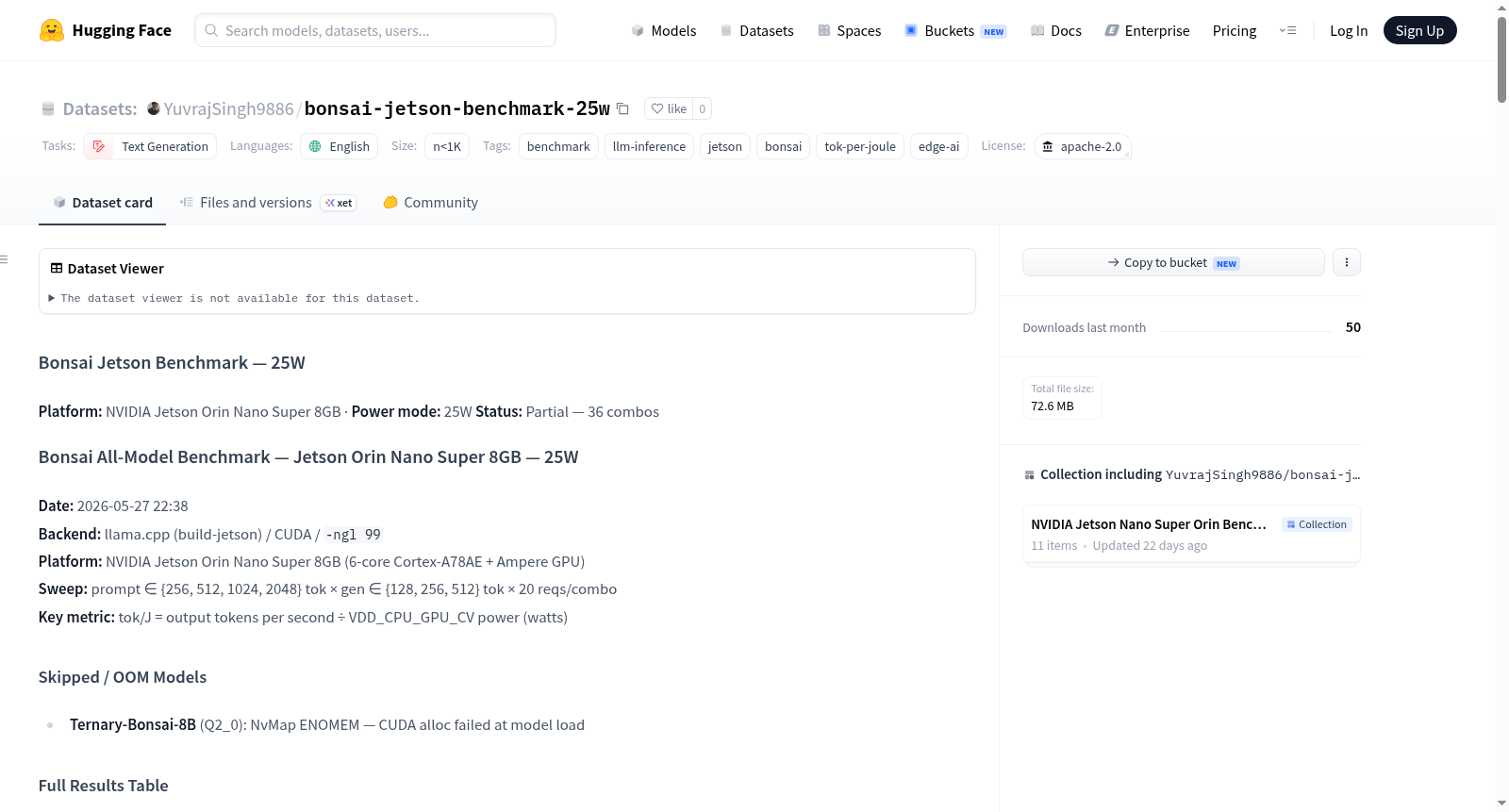1509x812 pixels.
Task: Click the n<1K size tag
Action: (447, 146)
